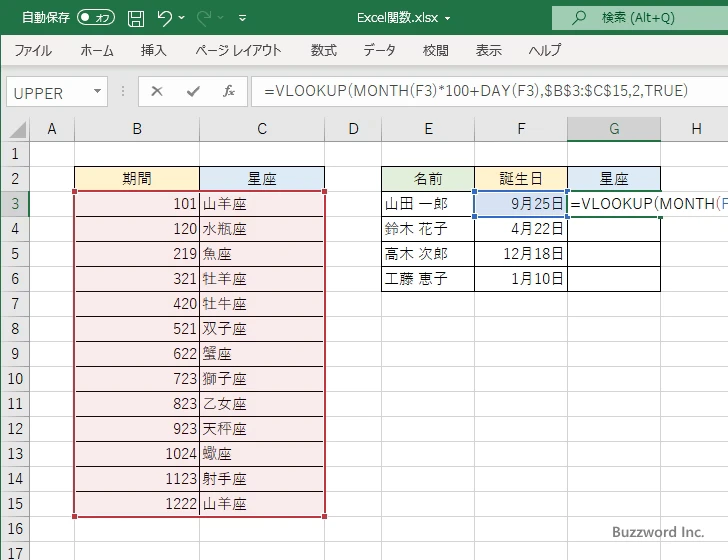Image resolution: width=728 pixels, height=560 pixels.
Task: Expand the Name Box dropdown arrow
Action: click(98, 91)
